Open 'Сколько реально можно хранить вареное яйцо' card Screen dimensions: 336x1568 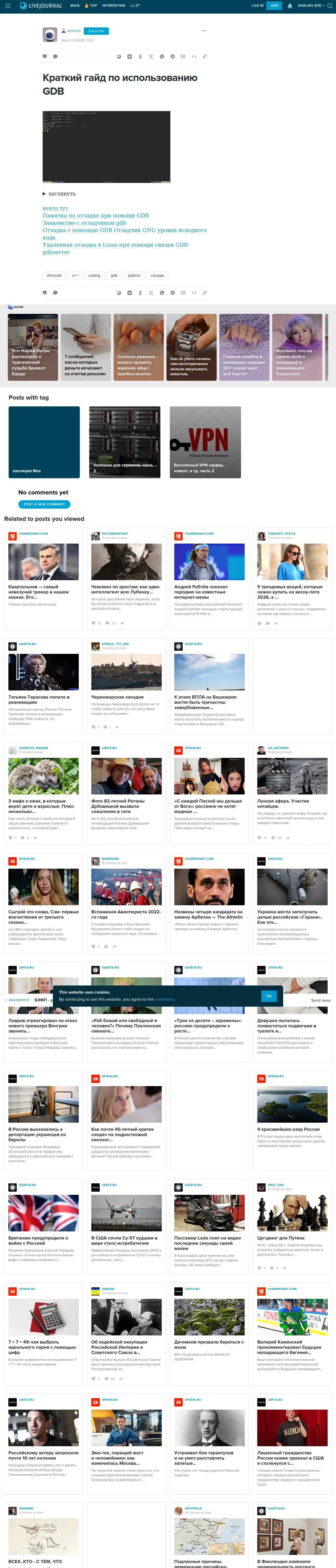coord(138,348)
